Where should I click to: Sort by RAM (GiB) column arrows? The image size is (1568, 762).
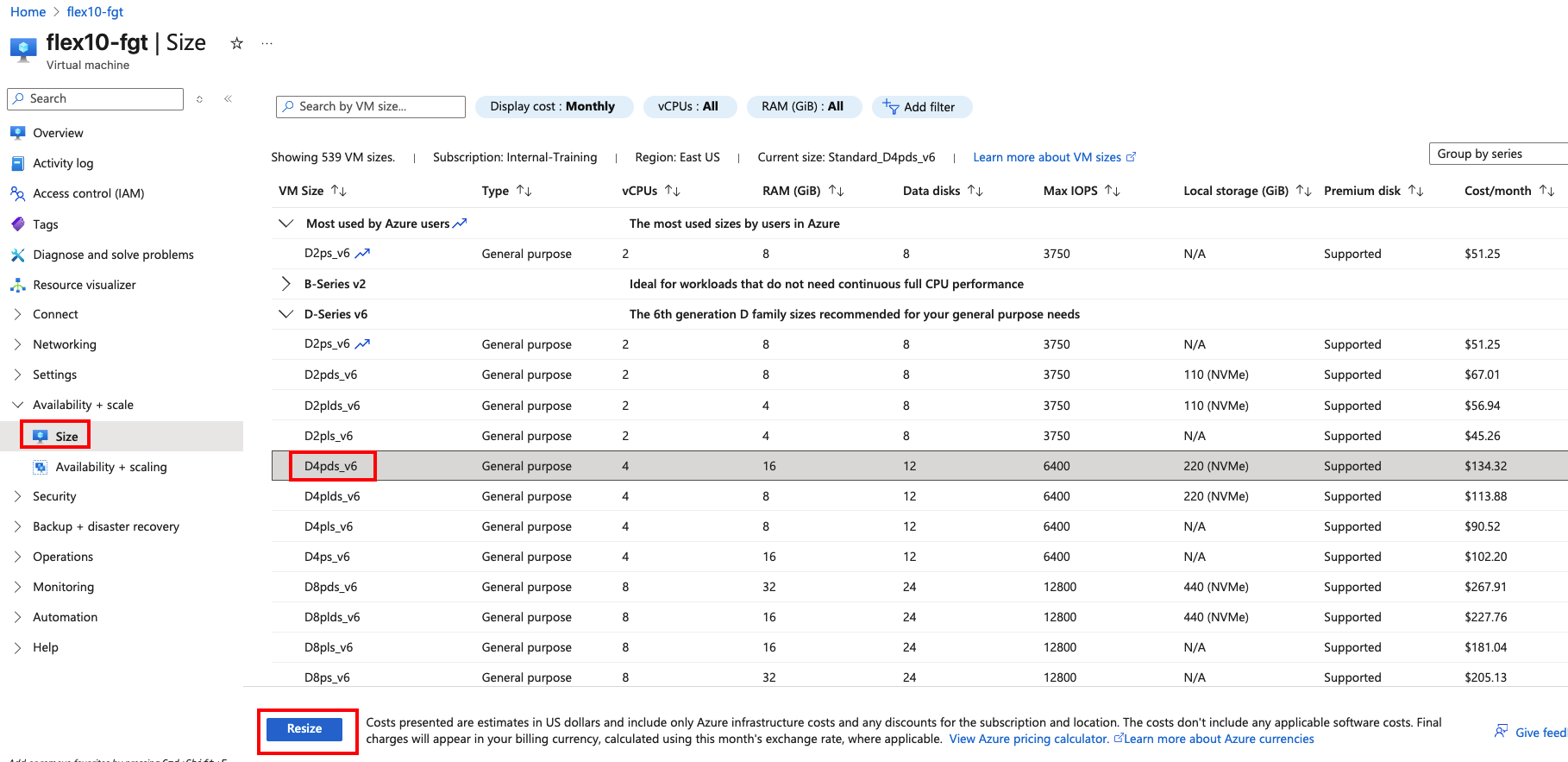(x=837, y=191)
